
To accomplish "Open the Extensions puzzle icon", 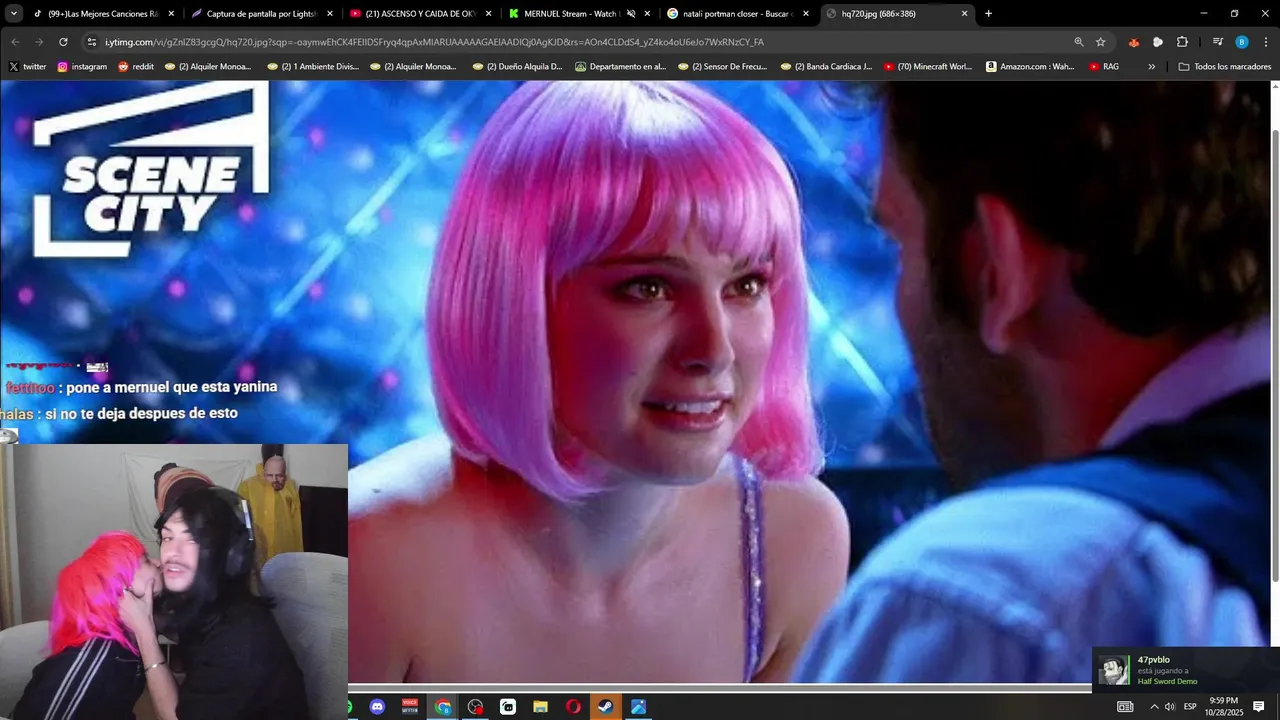I will coord(1182,42).
